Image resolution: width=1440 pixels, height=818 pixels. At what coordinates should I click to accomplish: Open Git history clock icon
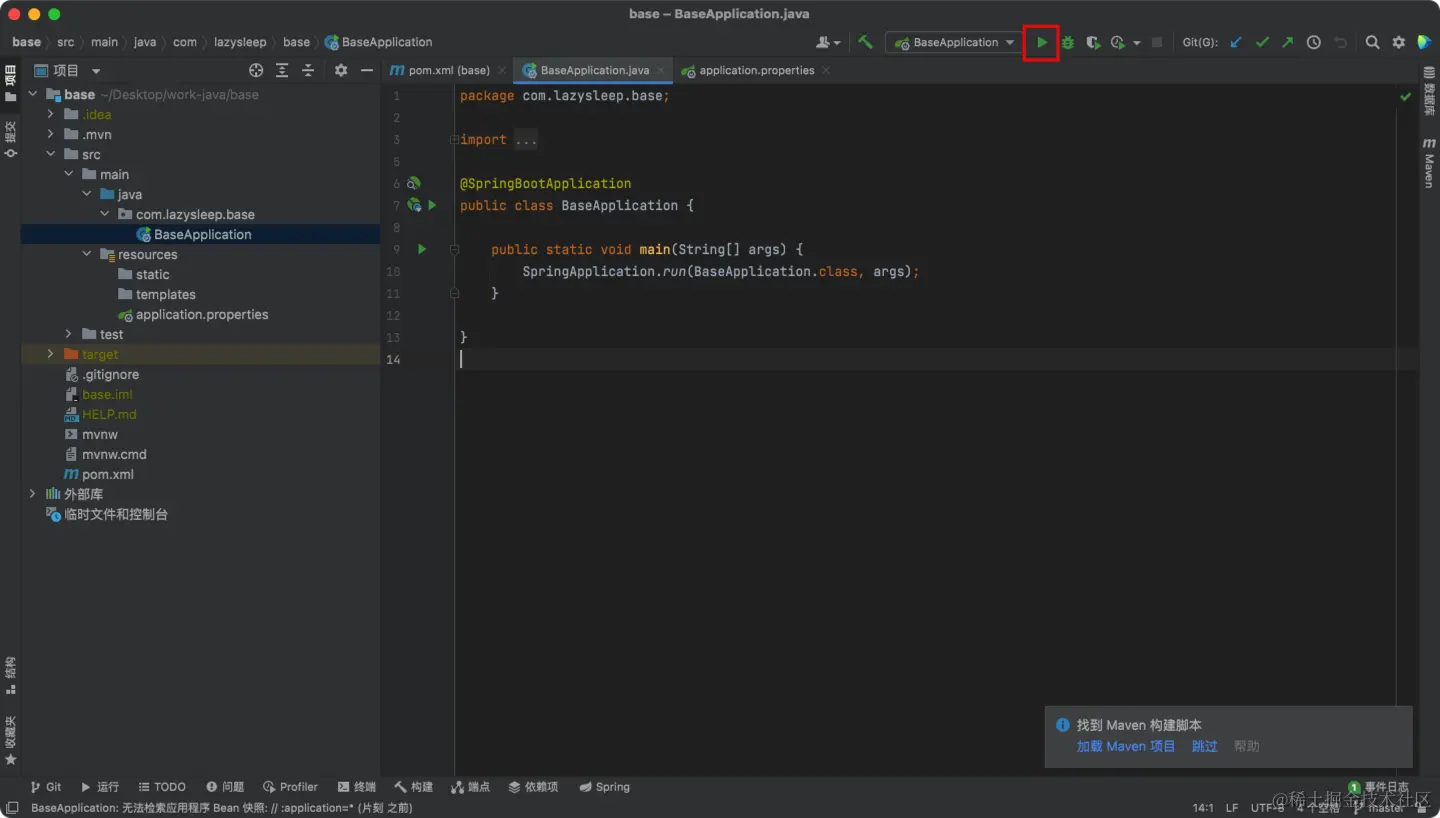point(1314,43)
